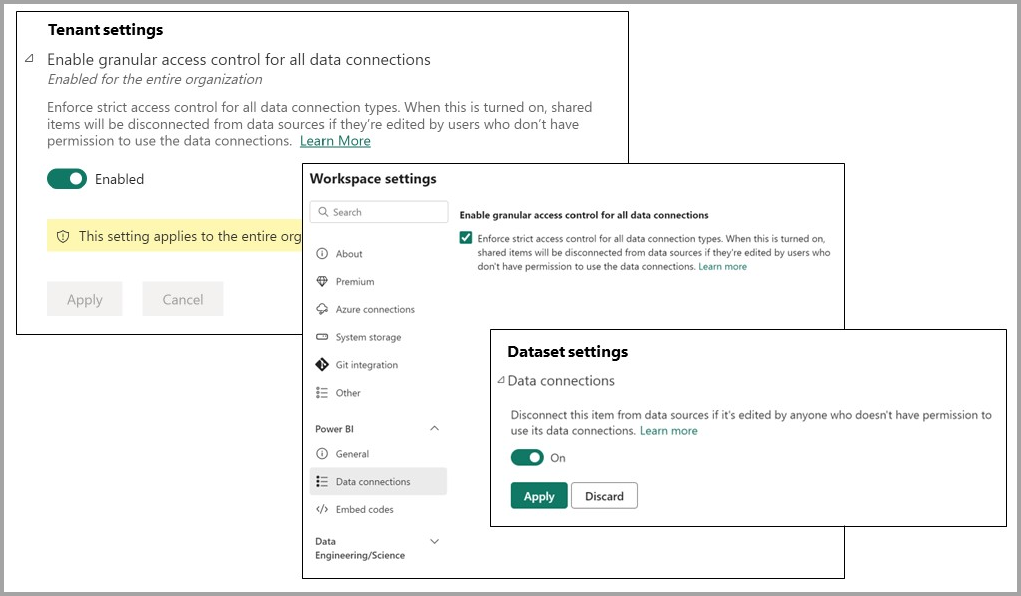Click the magnifier icon in Search box
1021x596 pixels.
coord(323,212)
